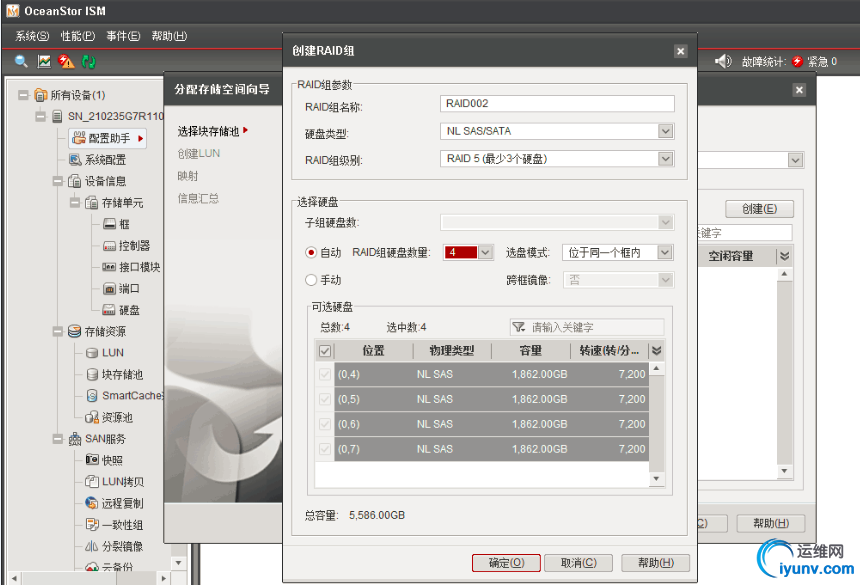The image size is (860, 585).
Task: Open the SmartCache node icon
Action: [92, 395]
